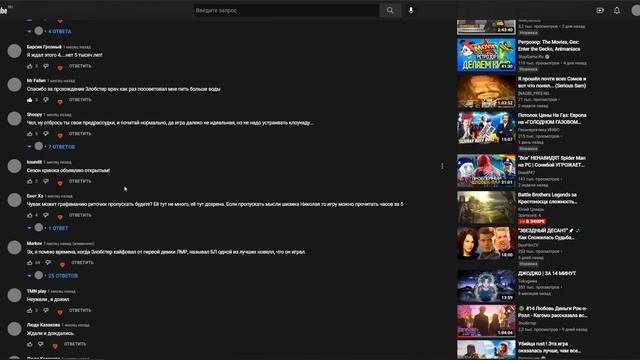Dislike the Mr Fallen comment
Screen dimensions: 640x360
[x=46, y=100]
